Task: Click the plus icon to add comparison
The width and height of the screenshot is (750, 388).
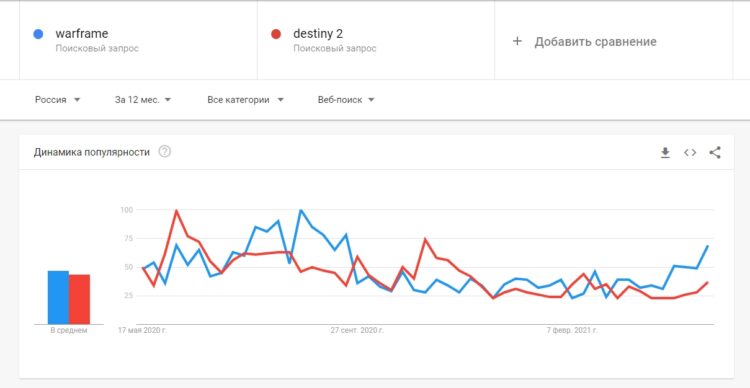Action: (x=517, y=41)
